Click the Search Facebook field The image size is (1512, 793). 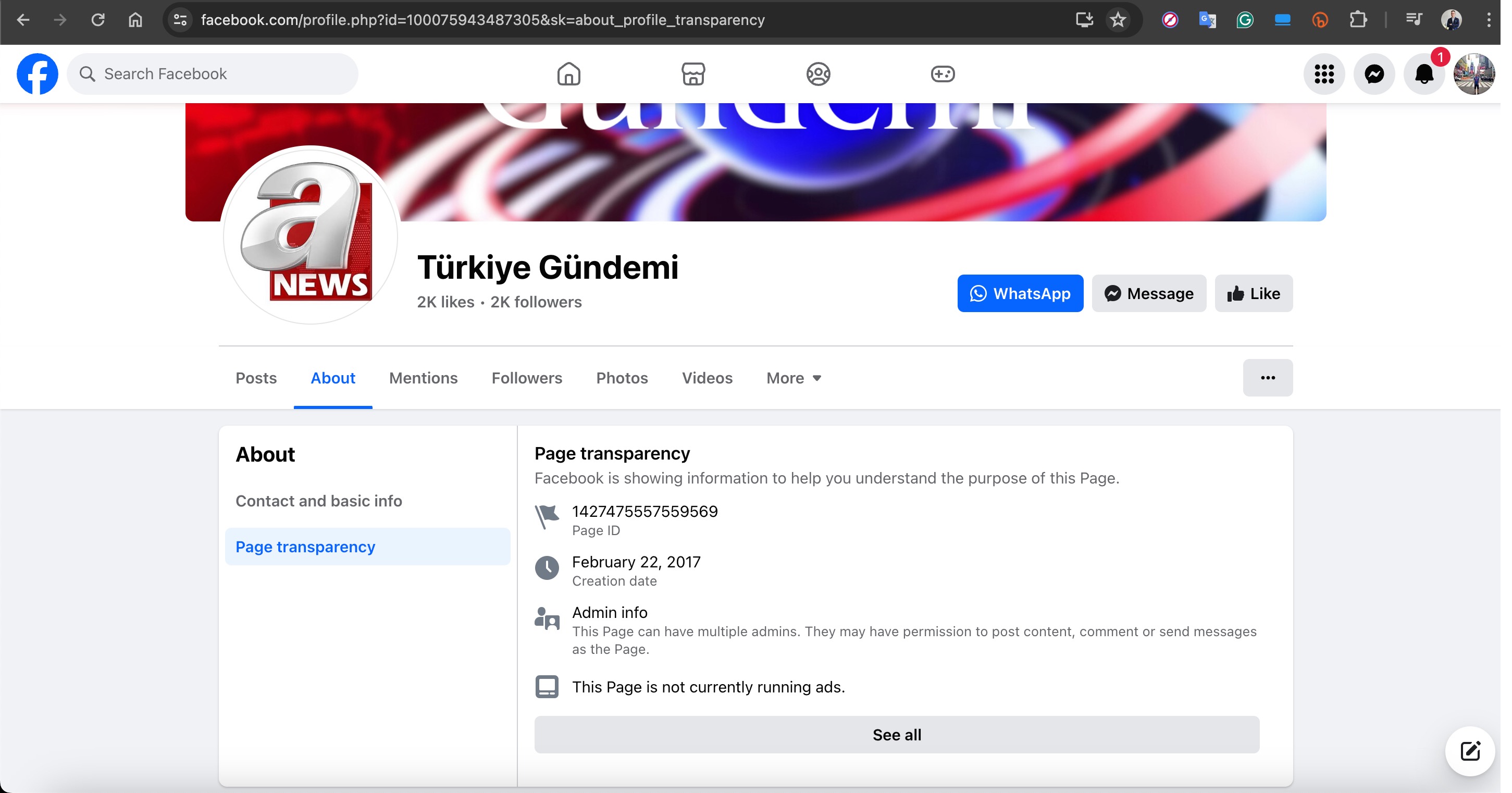[x=213, y=74]
